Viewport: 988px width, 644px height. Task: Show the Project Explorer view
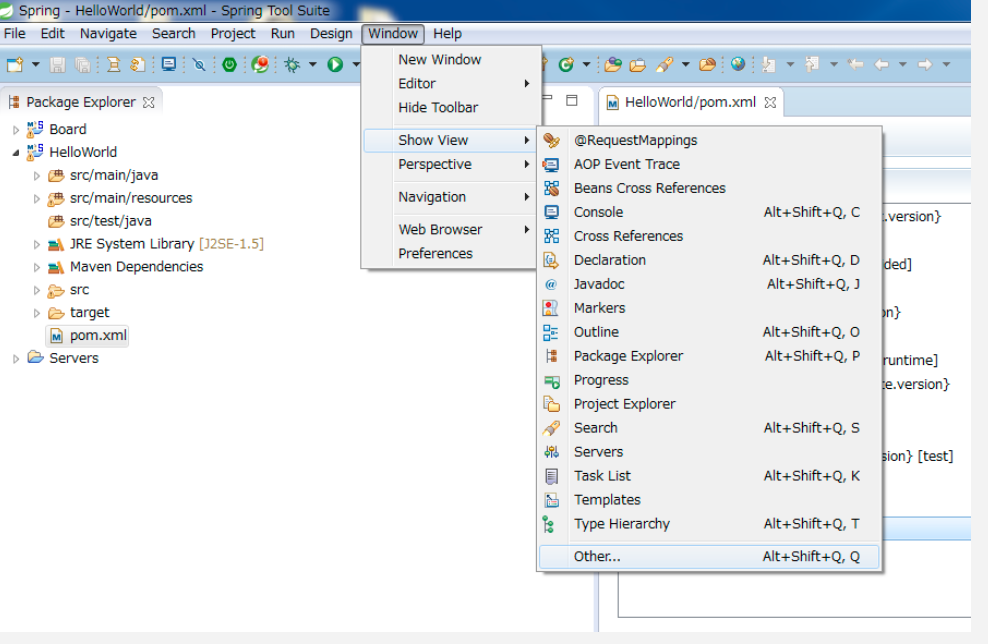709,403
